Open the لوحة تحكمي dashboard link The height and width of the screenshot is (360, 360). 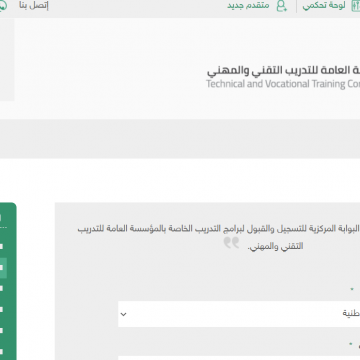(324, 6)
